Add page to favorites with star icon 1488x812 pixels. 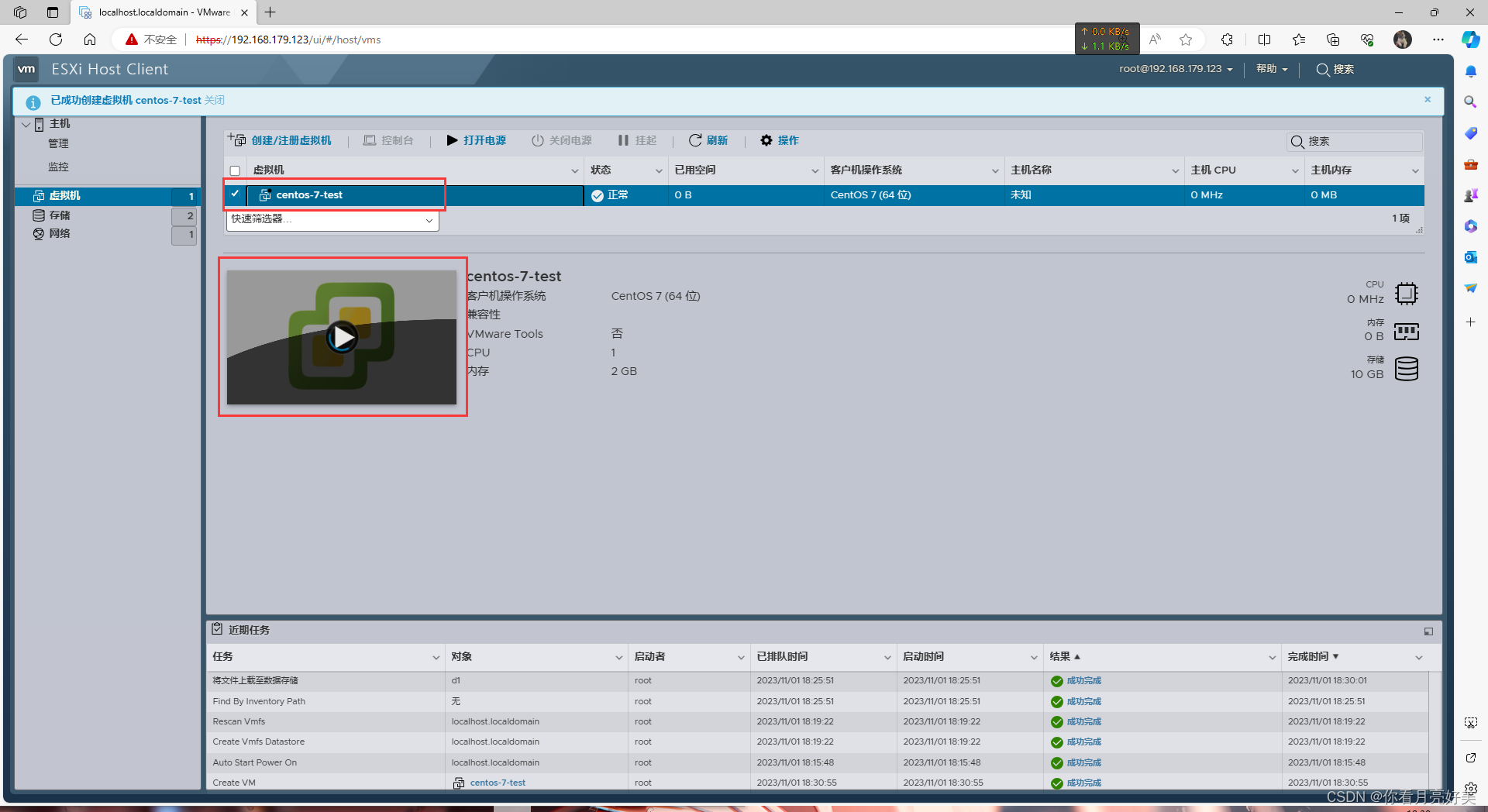1186,40
